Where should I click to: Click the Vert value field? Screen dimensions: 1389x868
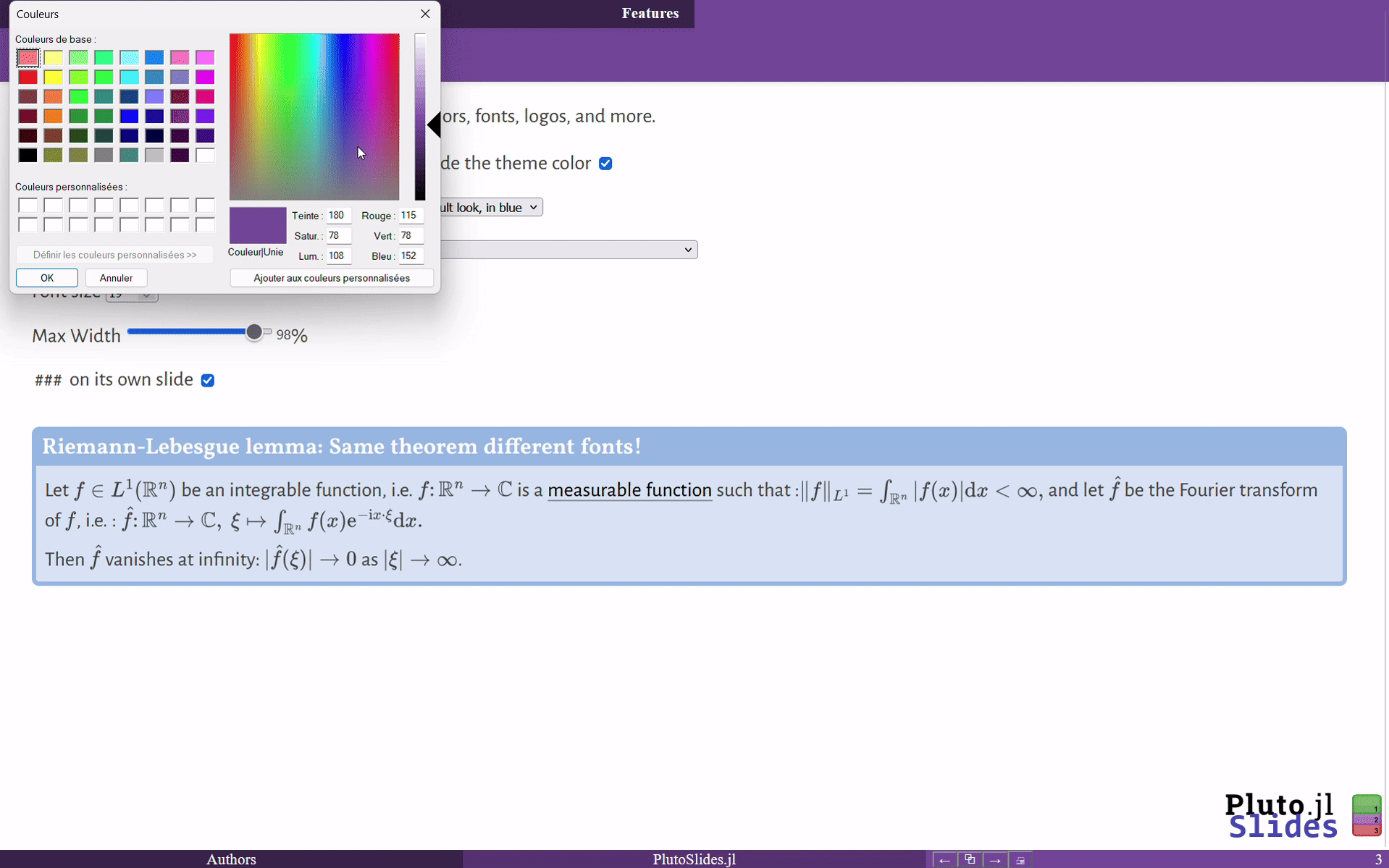(x=411, y=236)
